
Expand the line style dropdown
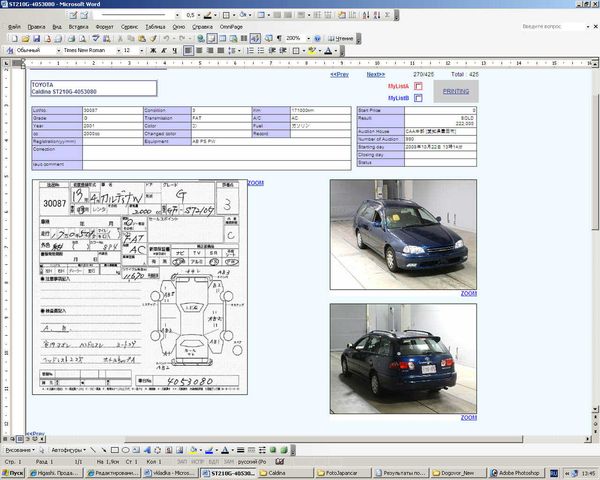coord(177,15)
